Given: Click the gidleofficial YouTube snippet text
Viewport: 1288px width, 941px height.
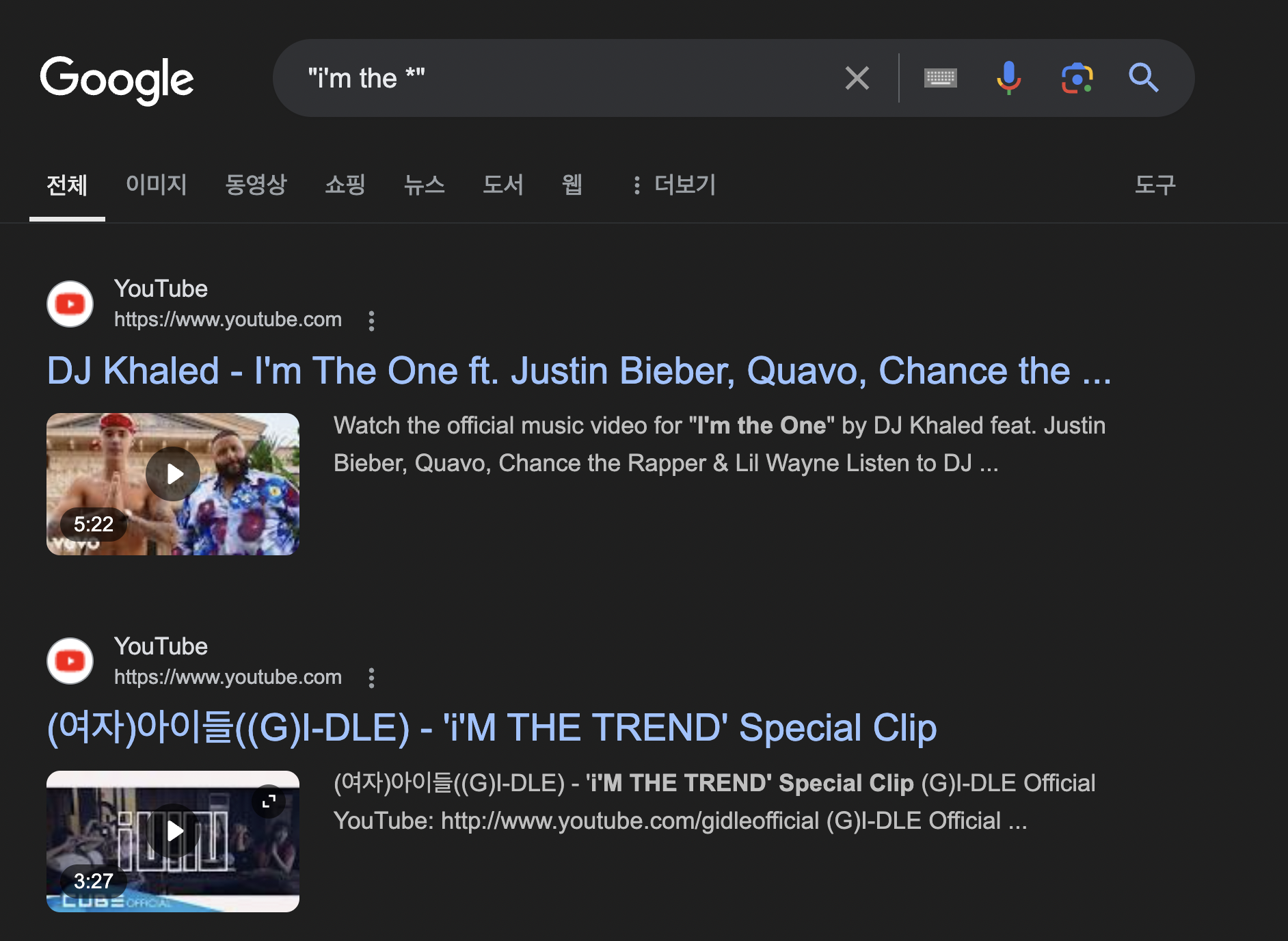Looking at the screenshot, I should click(714, 801).
